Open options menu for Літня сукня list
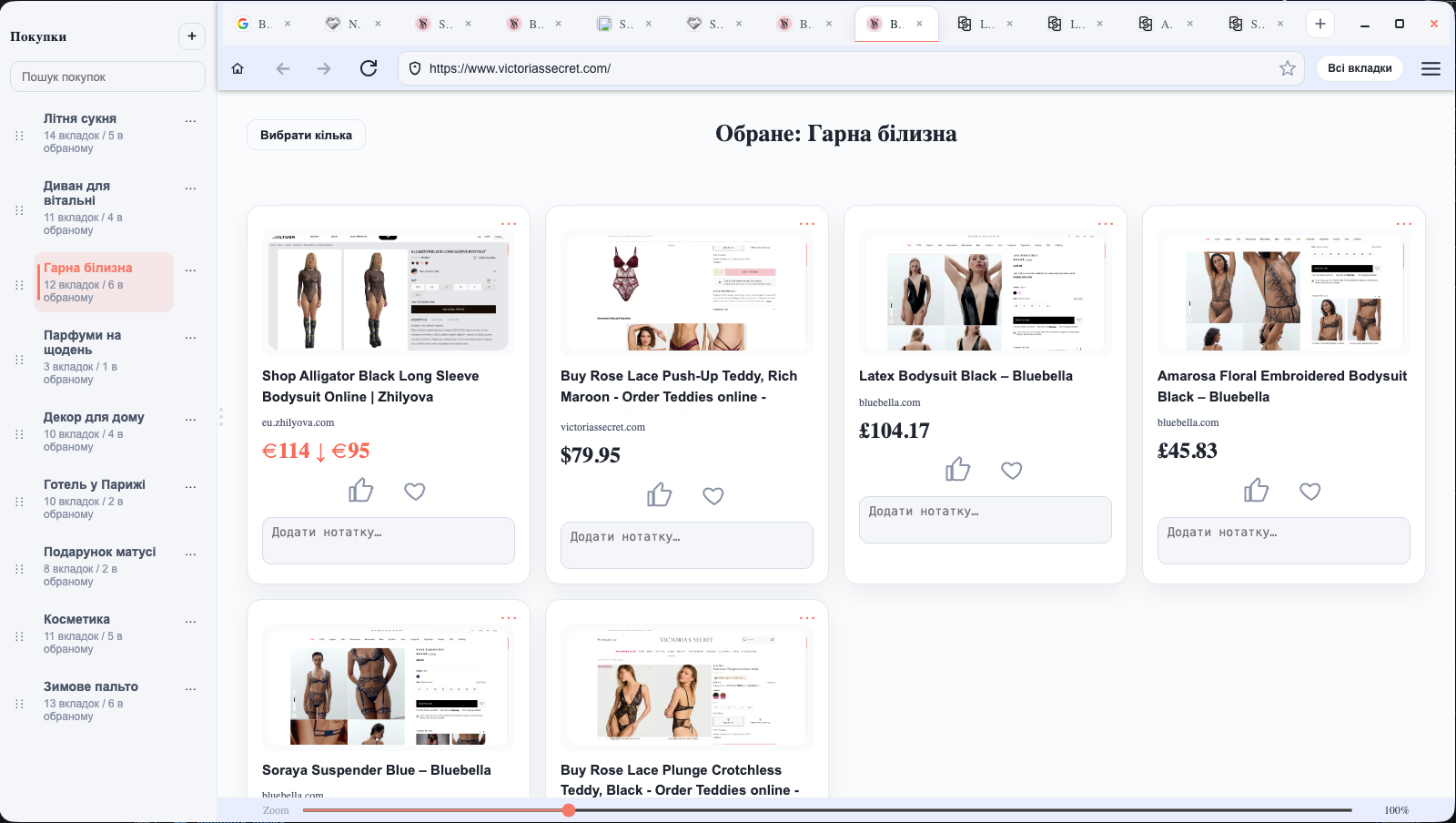Viewport: 1456px width, 823px height. point(190,120)
